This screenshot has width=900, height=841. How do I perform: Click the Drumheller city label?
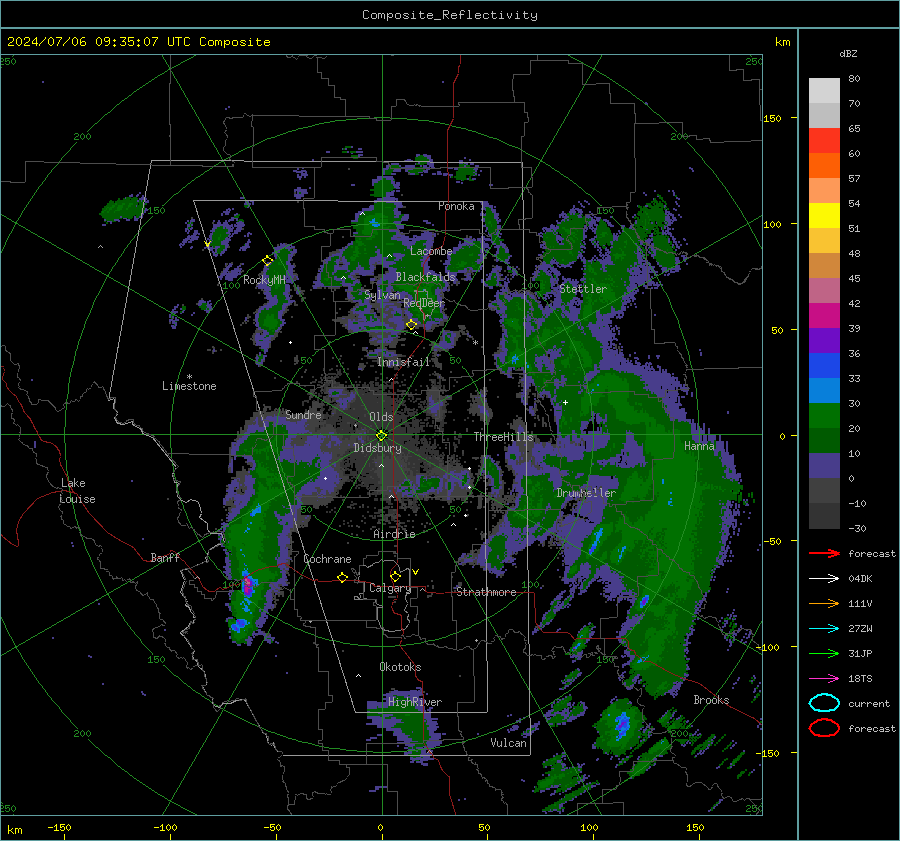click(x=586, y=493)
